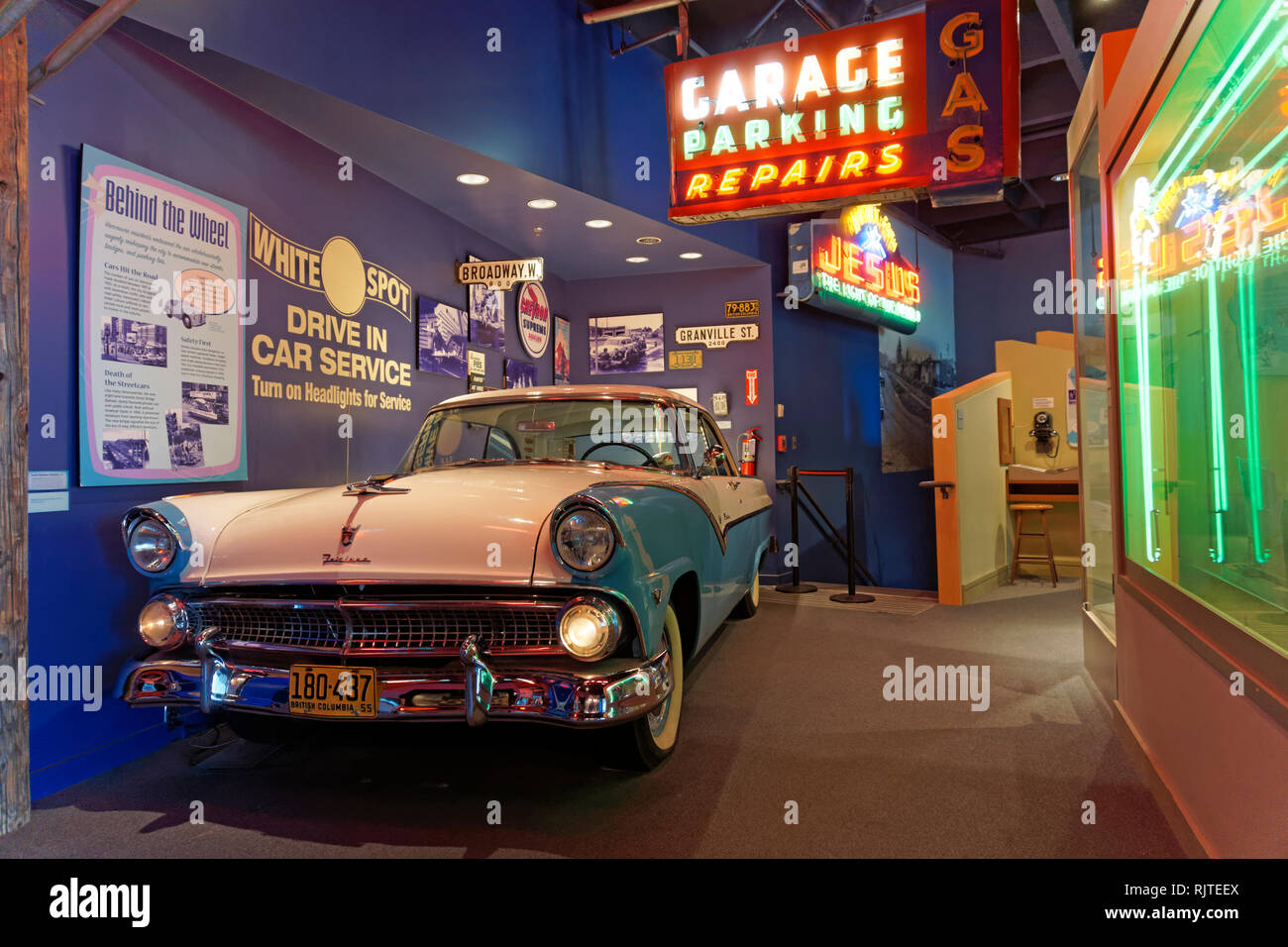The image size is (1288, 947).
Task: Click the Behind the Wheel panel heading
Action: [x=166, y=213]
